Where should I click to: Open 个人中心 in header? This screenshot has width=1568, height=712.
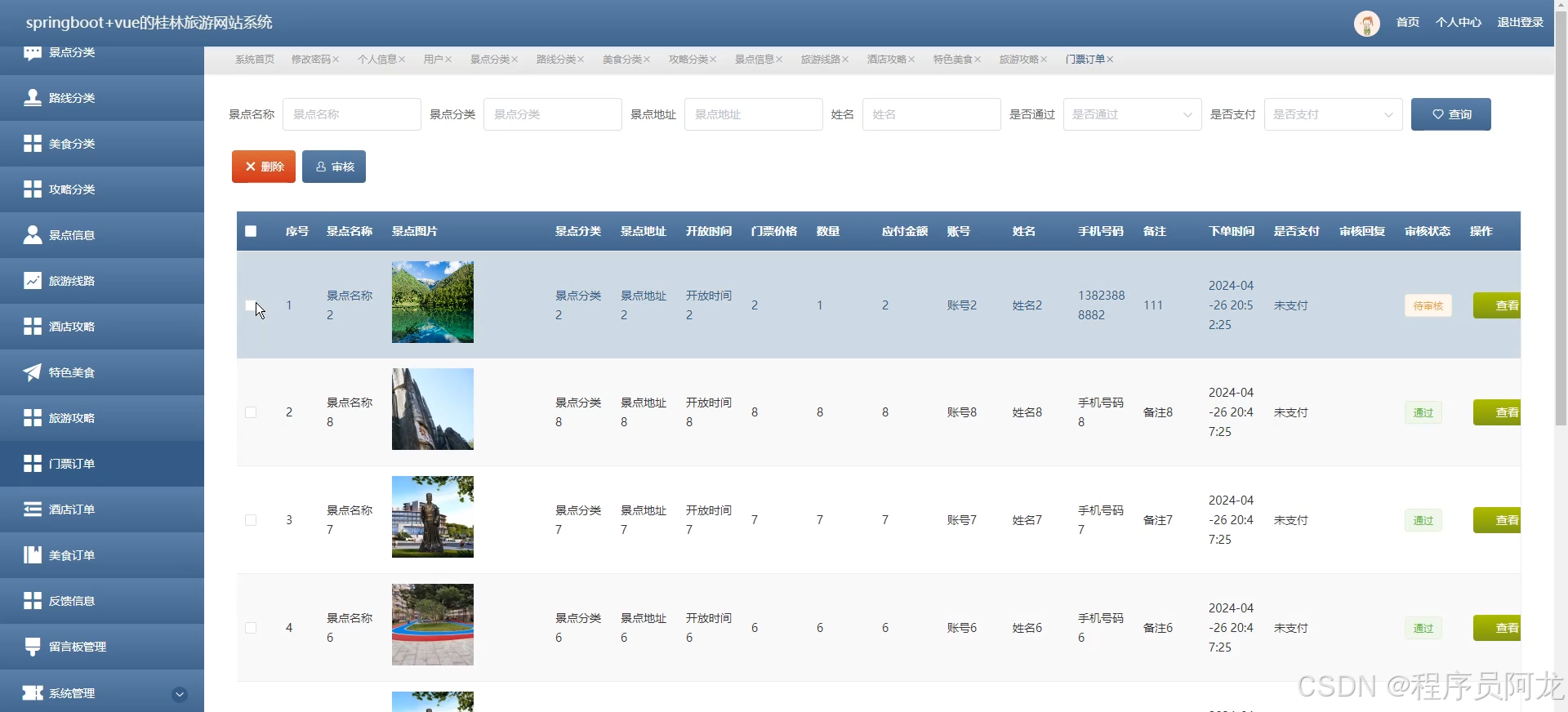(x=1458, y=22)
